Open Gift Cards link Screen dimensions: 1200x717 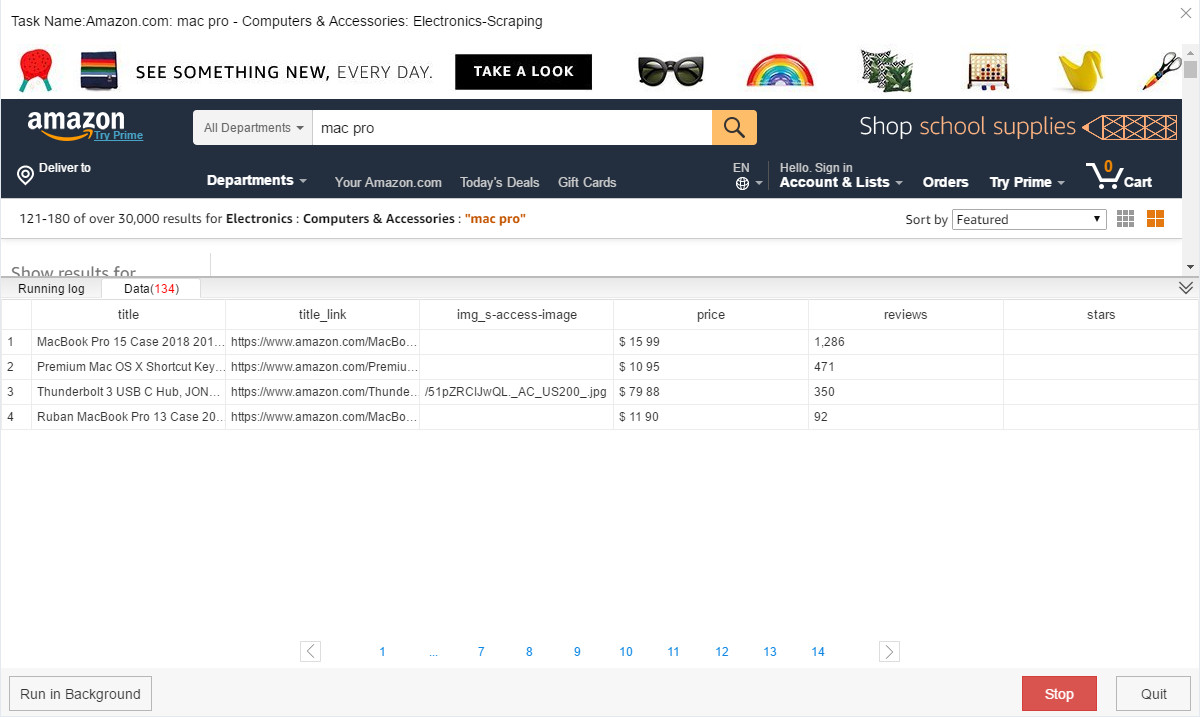click(587, 182)
